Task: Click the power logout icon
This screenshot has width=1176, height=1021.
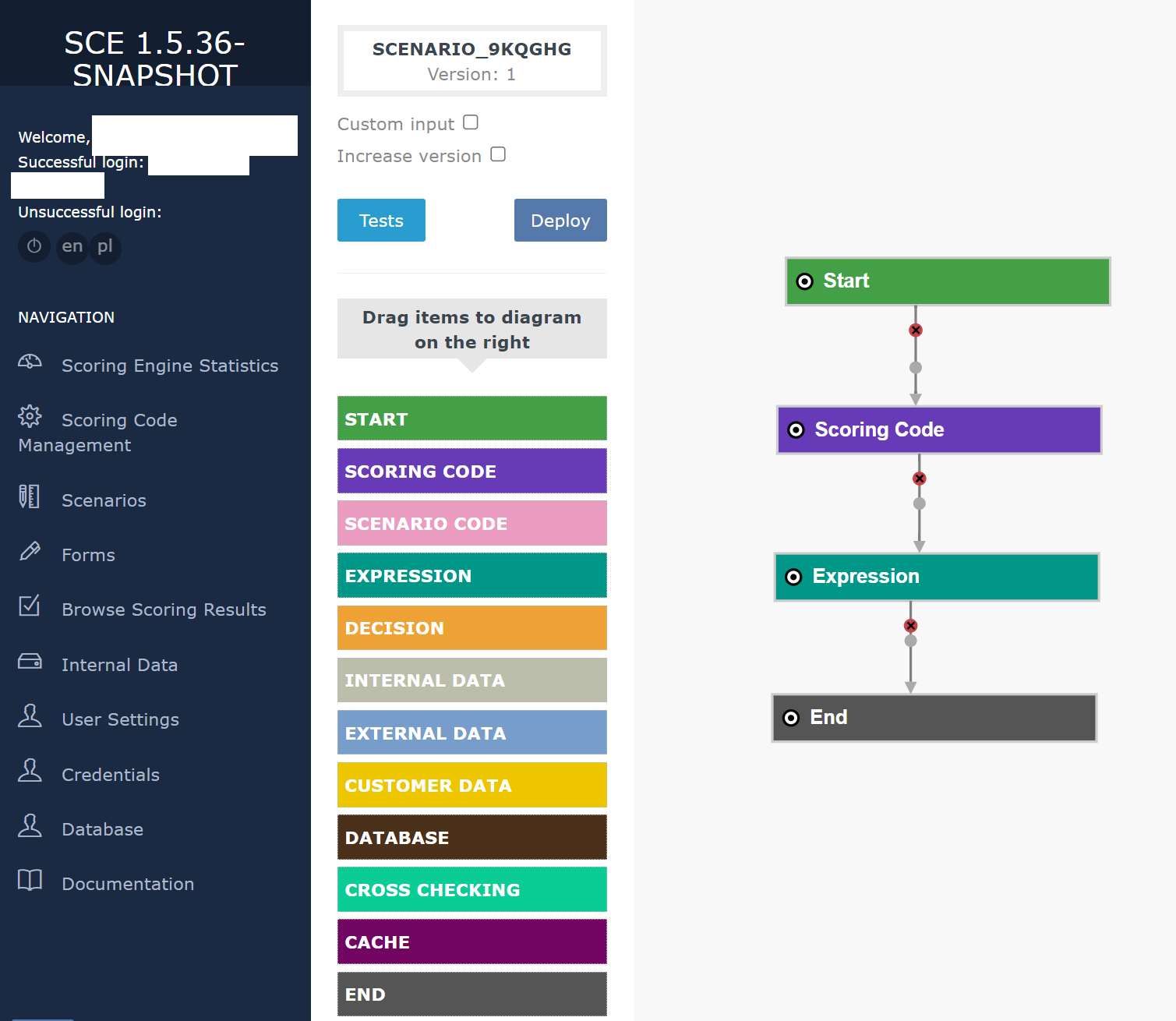Action: pyautogui.click(x=34, y=247)
